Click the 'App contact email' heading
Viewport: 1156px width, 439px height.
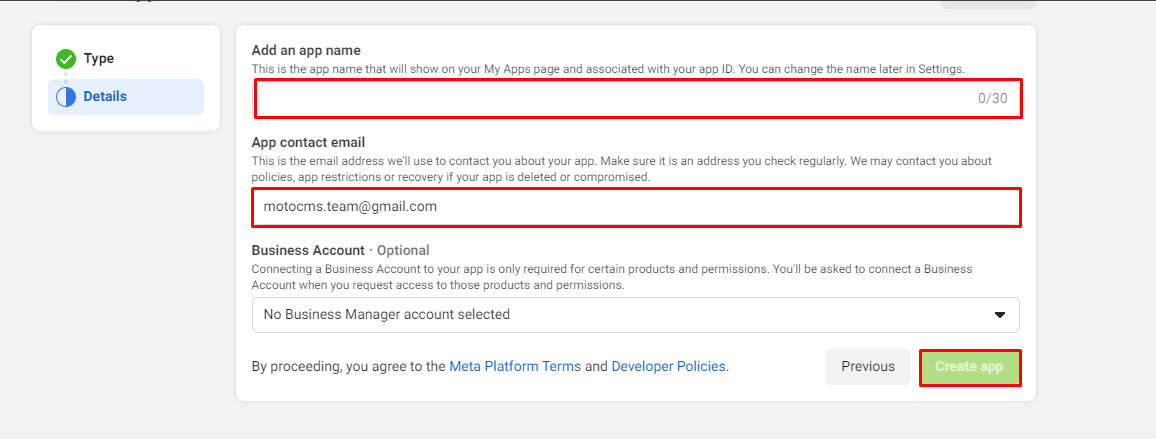coord(308,142)
